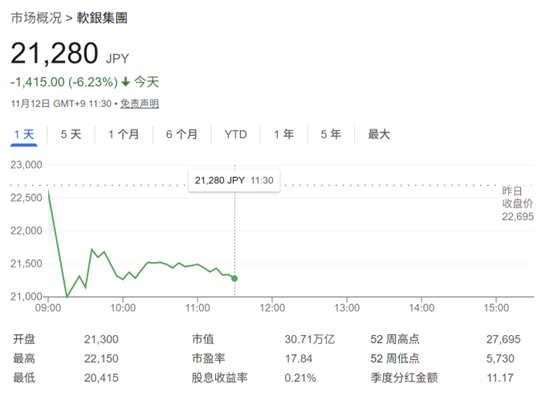Click the JPY currency label
Image resolution: width=554 pixels, height=397 pixels.
click(117, 59)
